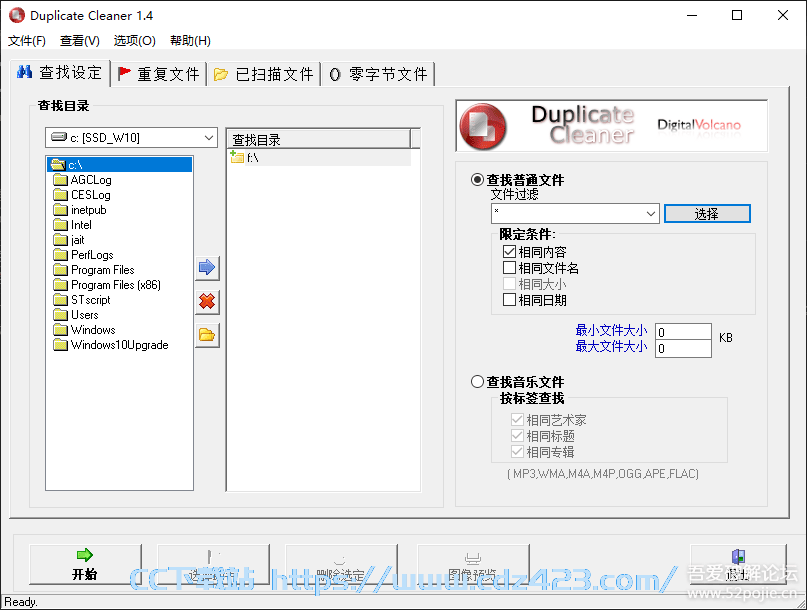Click the 查找目录 column header

(319, 140)
